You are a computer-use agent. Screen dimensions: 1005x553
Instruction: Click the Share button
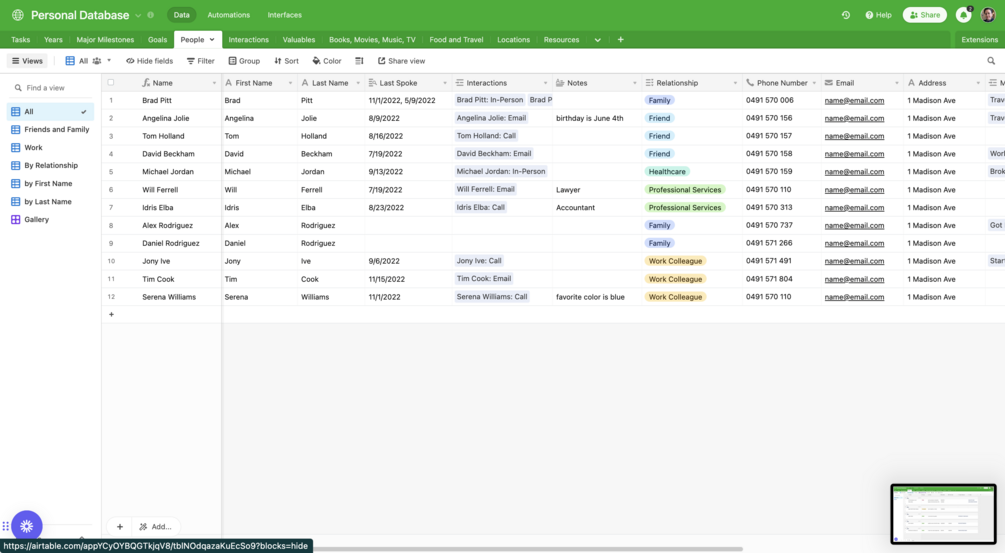925,15
